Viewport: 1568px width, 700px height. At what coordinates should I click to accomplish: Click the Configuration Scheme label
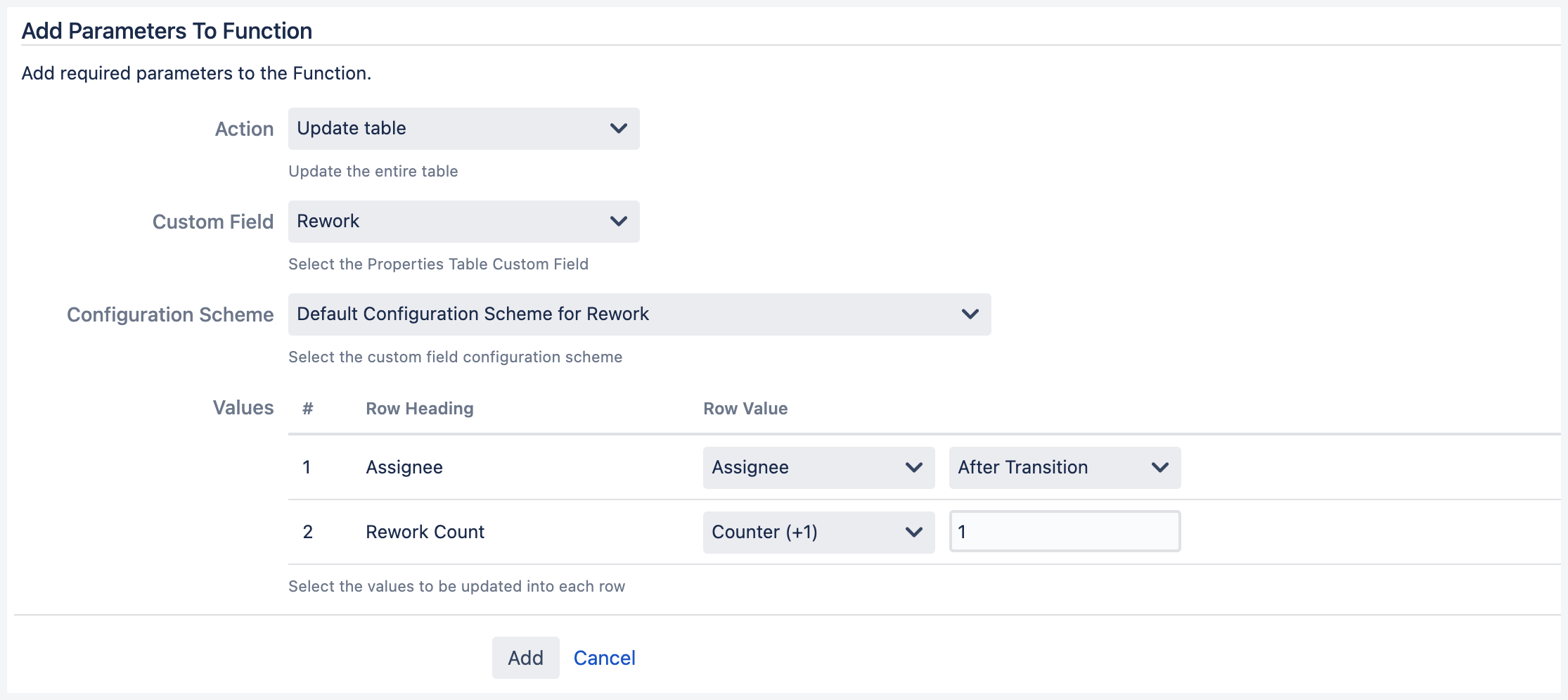tap(170, 314)
